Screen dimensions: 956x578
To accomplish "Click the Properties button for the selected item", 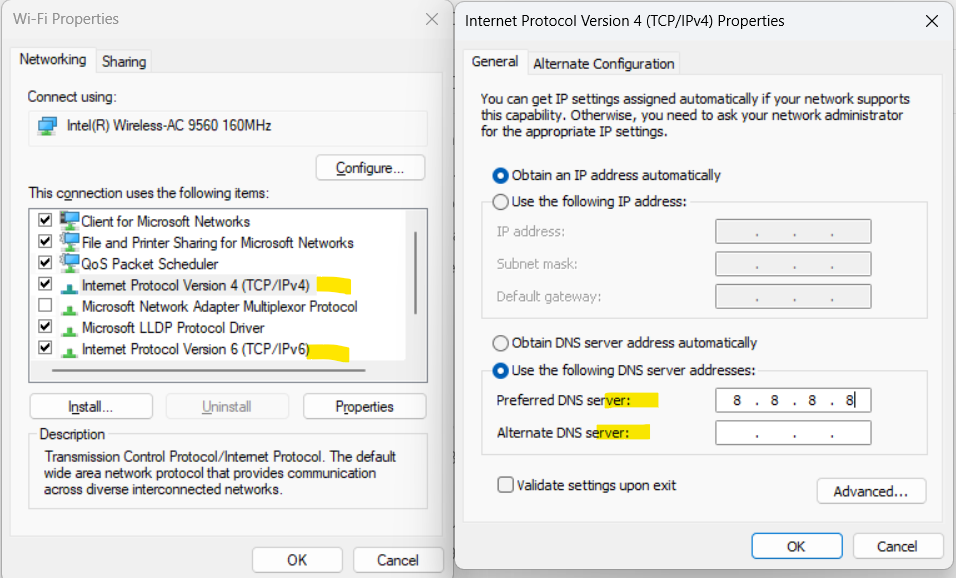I will (x=364, y=407).
